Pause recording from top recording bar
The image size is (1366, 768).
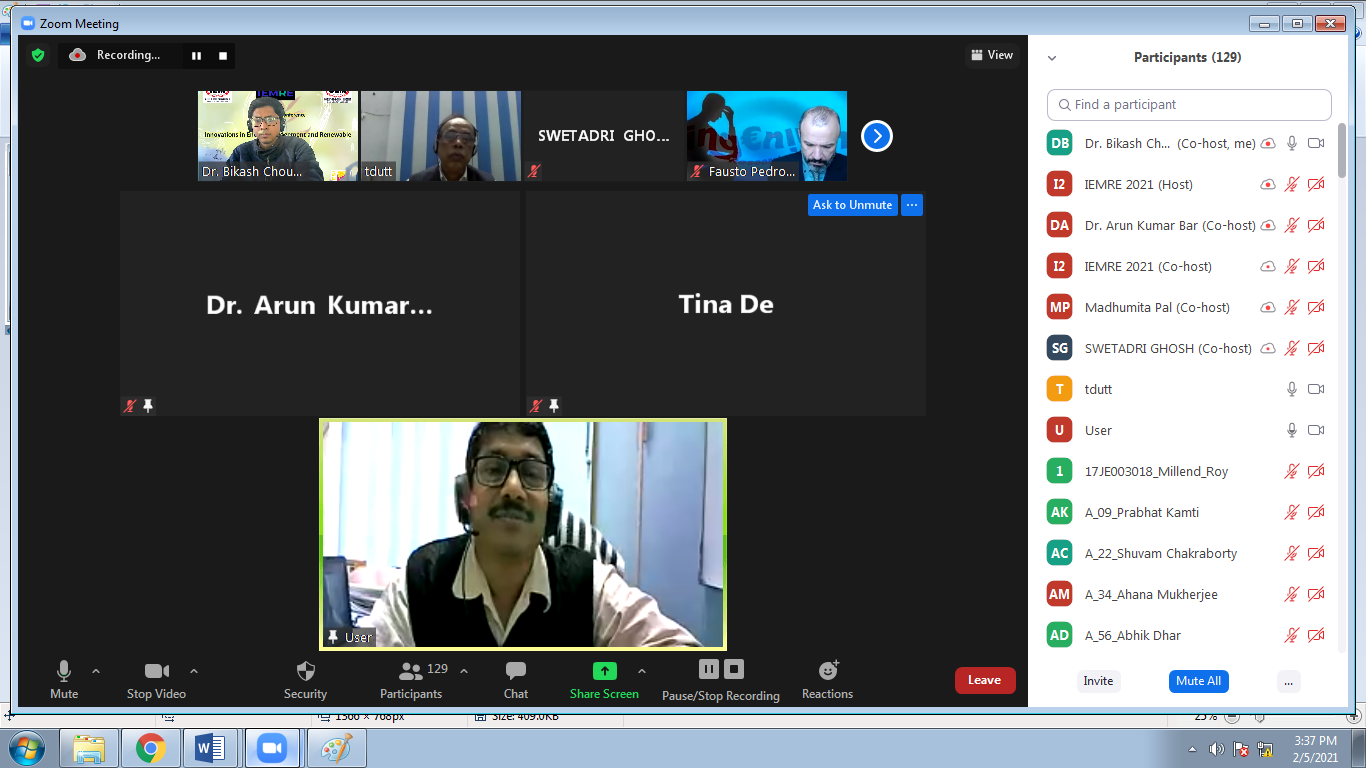tap(196, 56)
